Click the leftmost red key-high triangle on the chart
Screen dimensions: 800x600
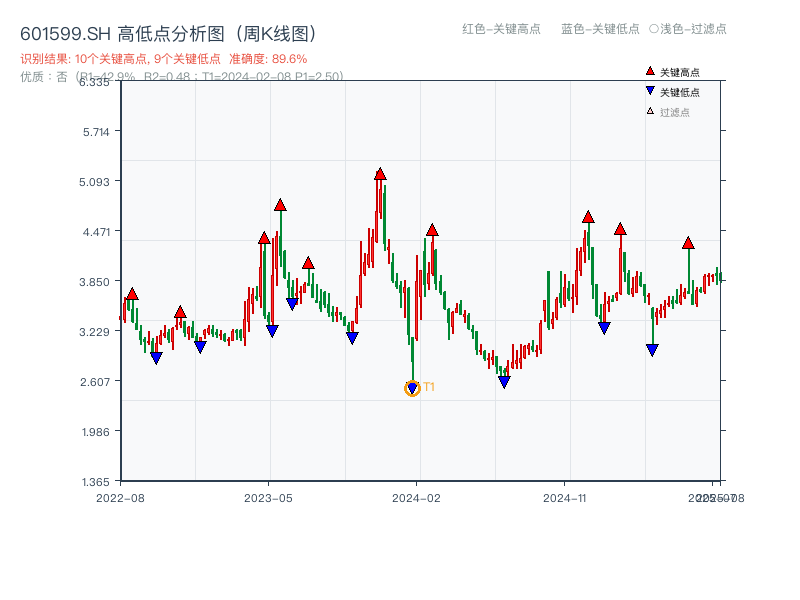(131, 295)
